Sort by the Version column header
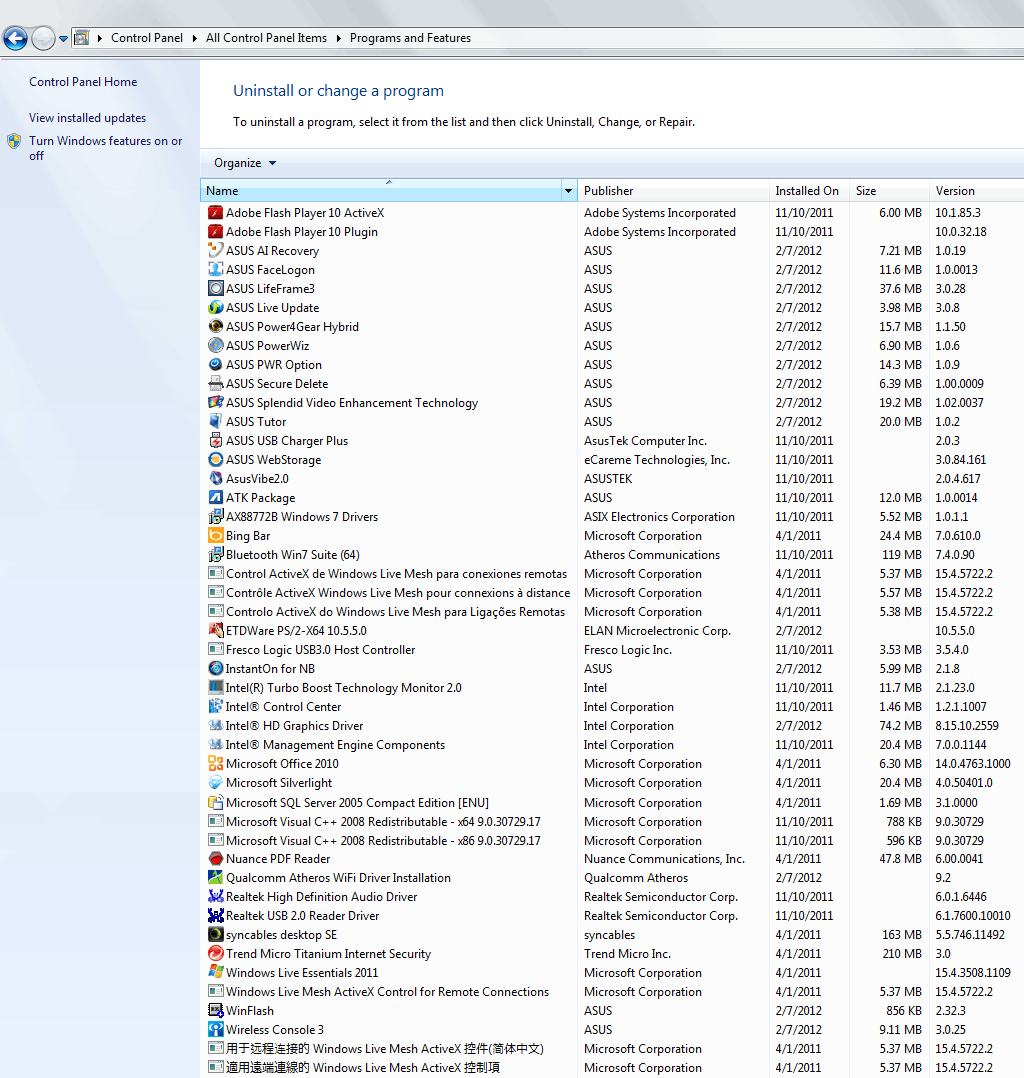This screenshot has width=1024, height=1078. point(976,190)
